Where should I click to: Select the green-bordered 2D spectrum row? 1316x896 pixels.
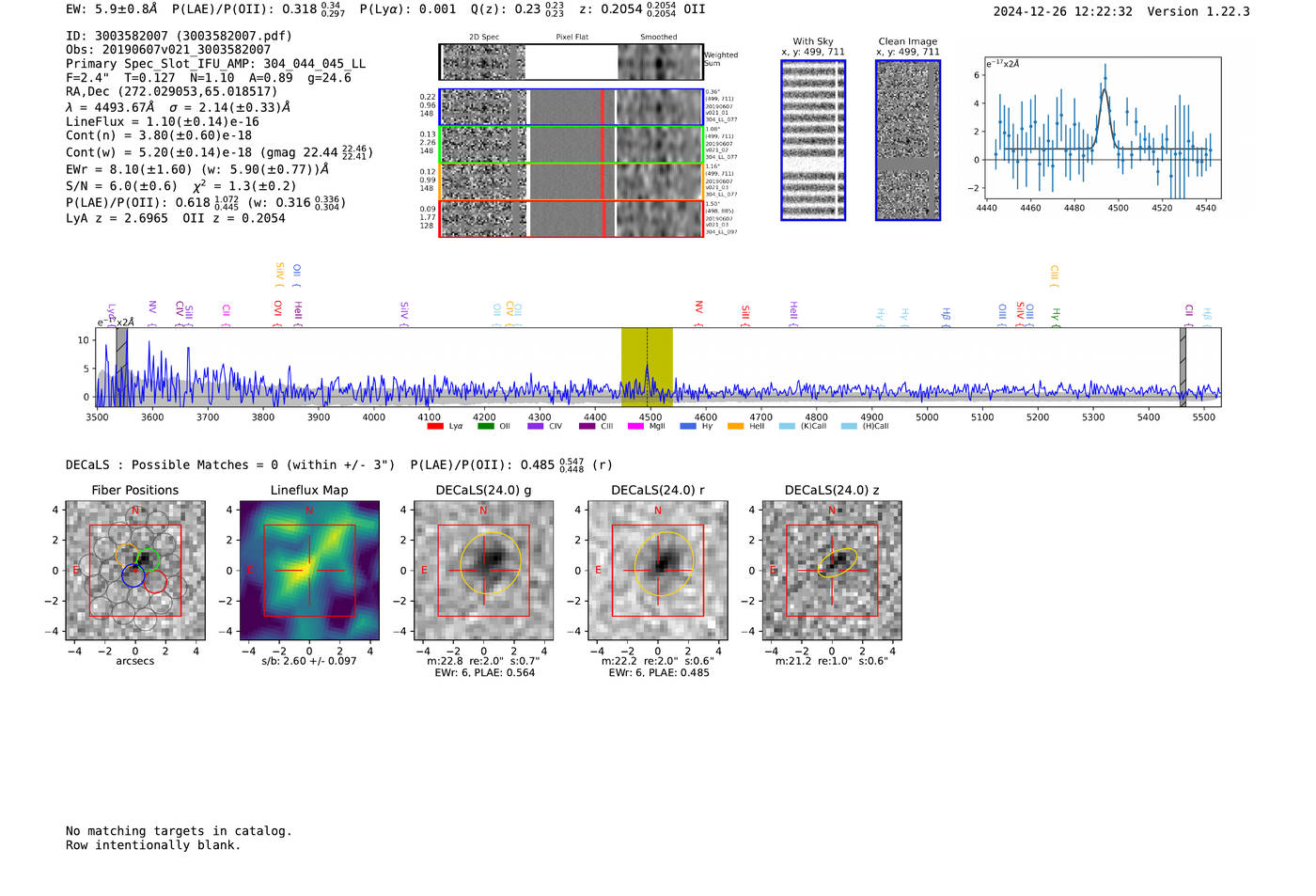tap(572, 145)
